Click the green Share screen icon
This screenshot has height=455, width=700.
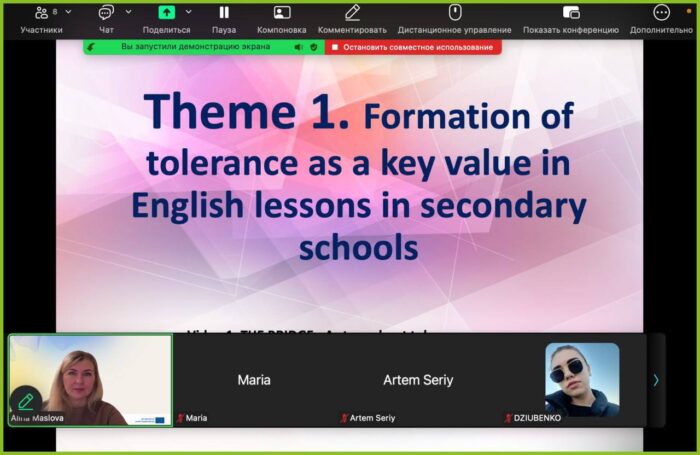(166, 13)
